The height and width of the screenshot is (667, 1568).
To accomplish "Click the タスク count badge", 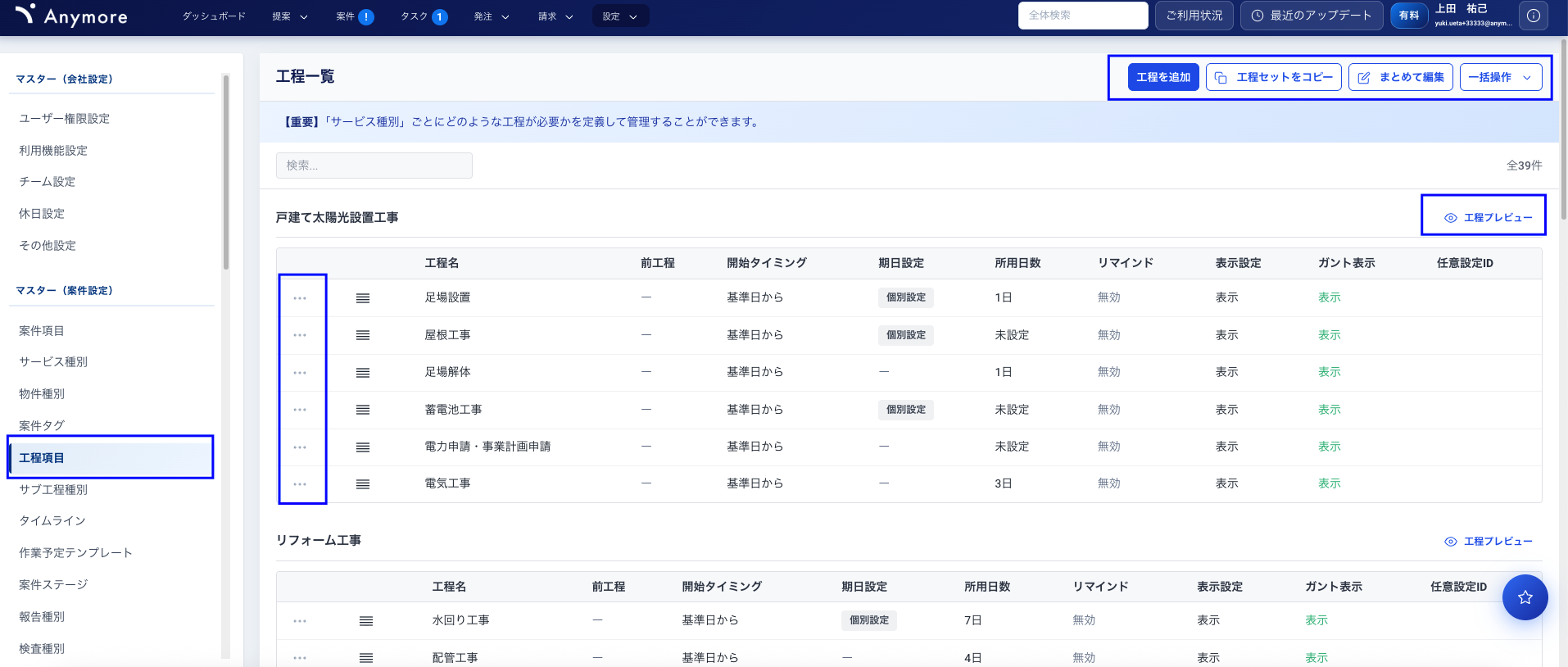I will [x=440, y=16].
